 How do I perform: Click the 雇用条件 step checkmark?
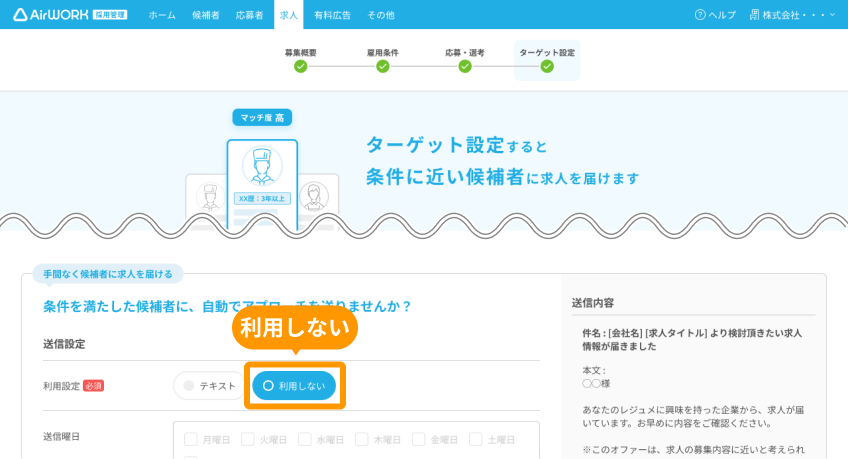[x=383, y=66]
